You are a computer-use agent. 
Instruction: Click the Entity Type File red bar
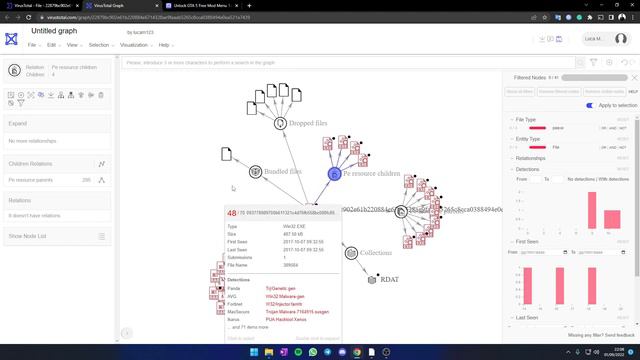pyautogui.click(x=537, y=147)
